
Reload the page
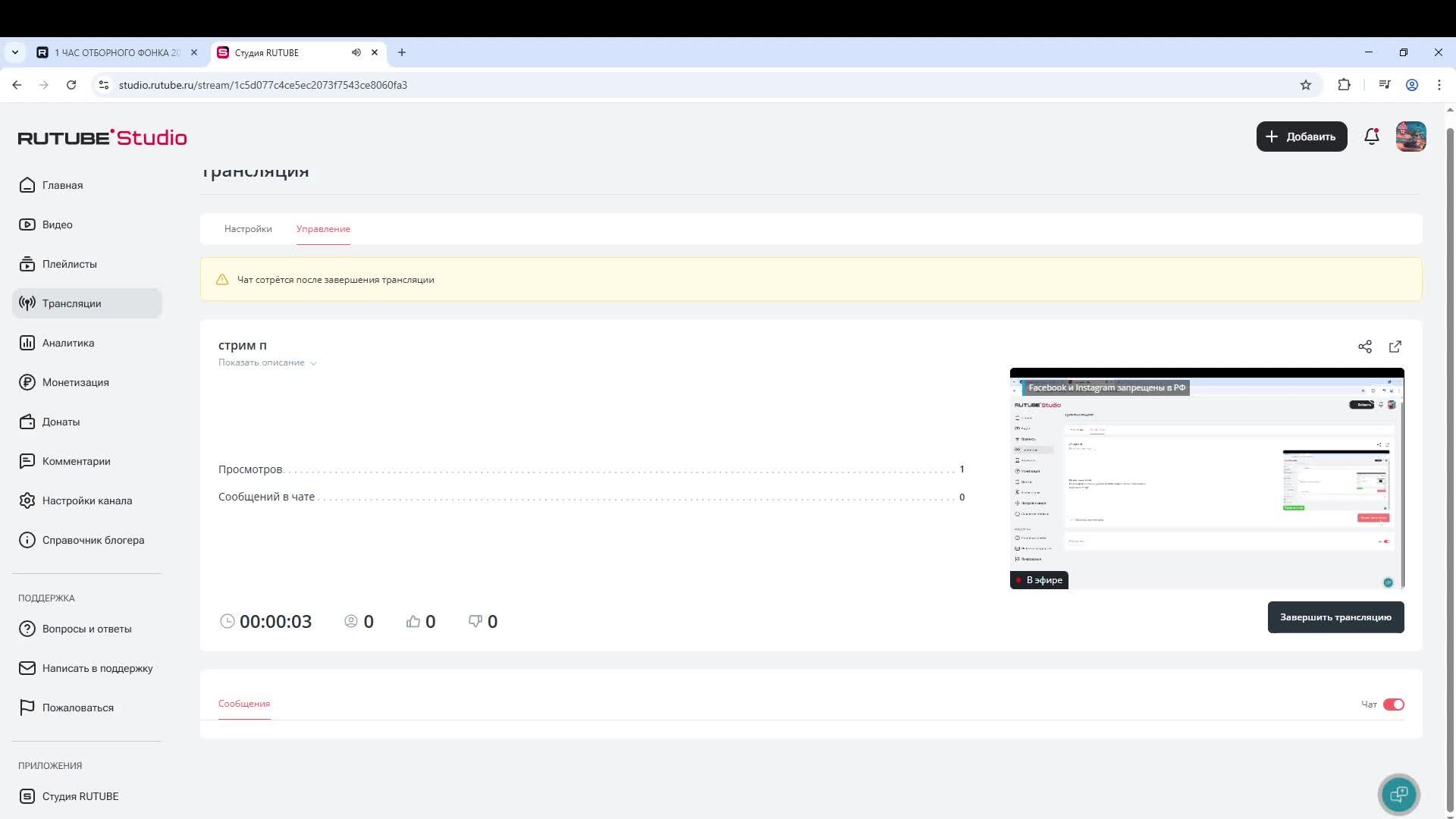point(71,85)
